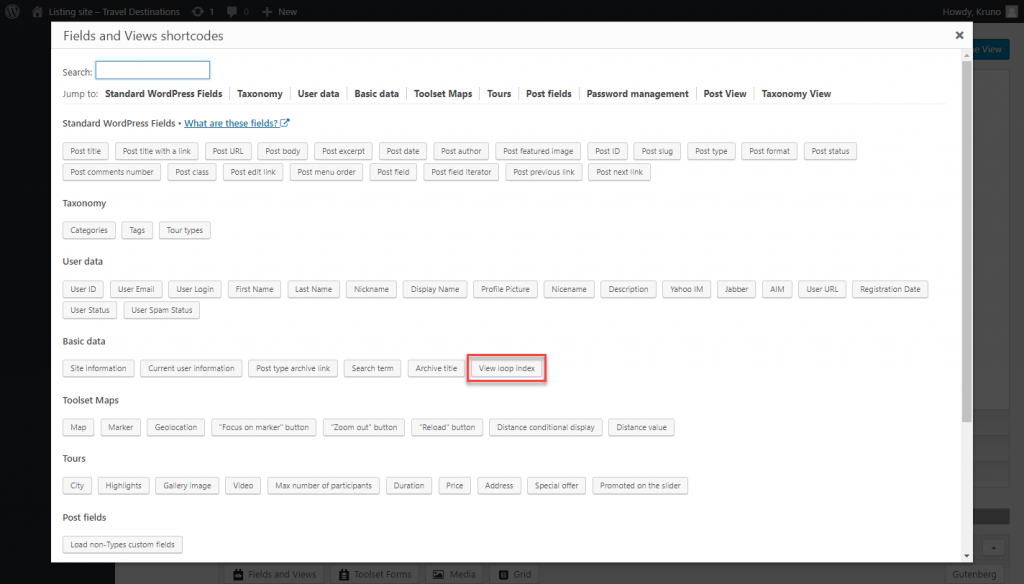Insert the Post field iterator shortcode
Image resolution: width=1024 pixels, height=584 pixels.
click(x=461, y=172)
